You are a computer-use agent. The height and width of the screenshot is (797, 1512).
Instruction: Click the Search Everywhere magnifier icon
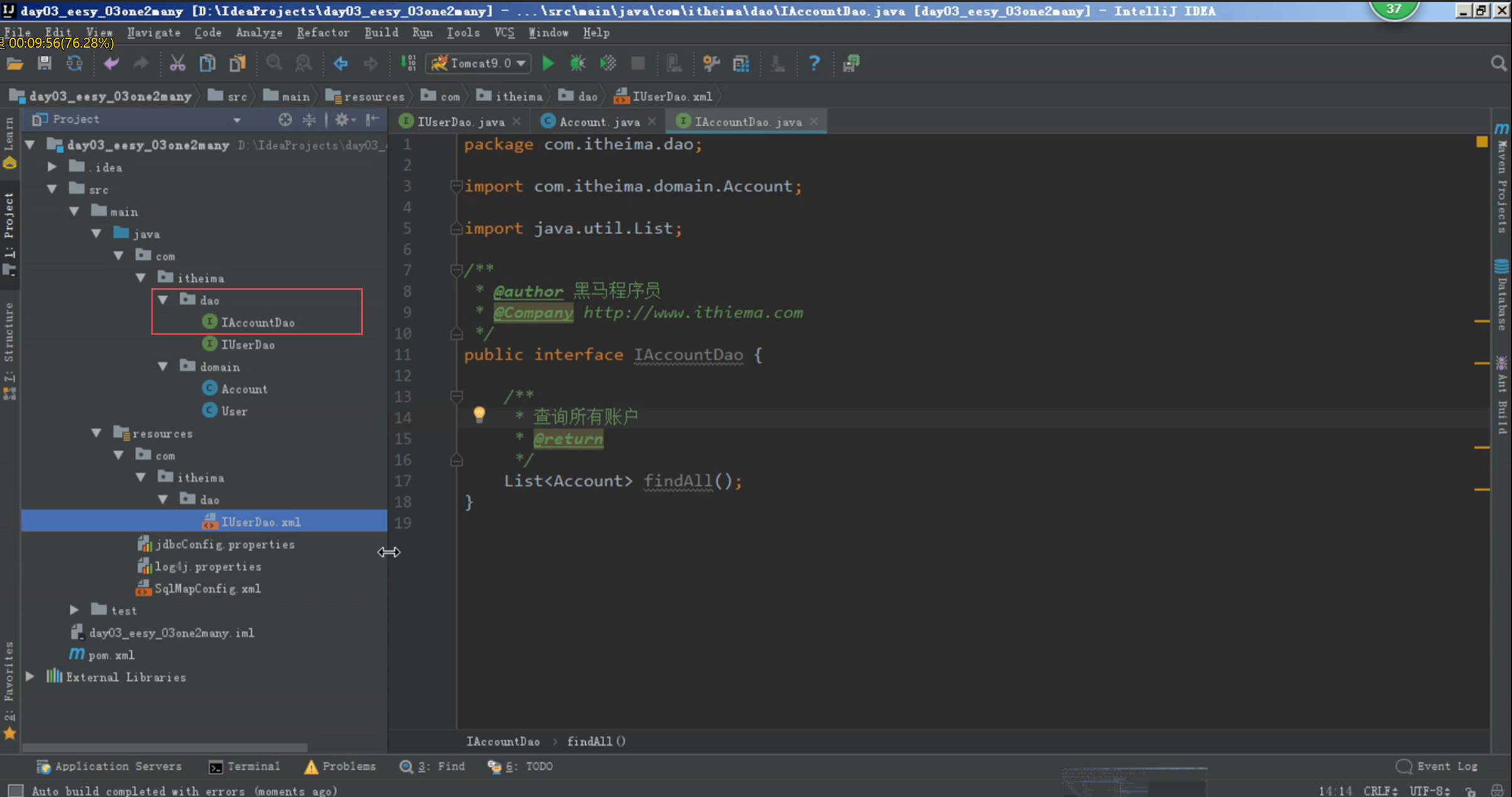point(1498,63)
